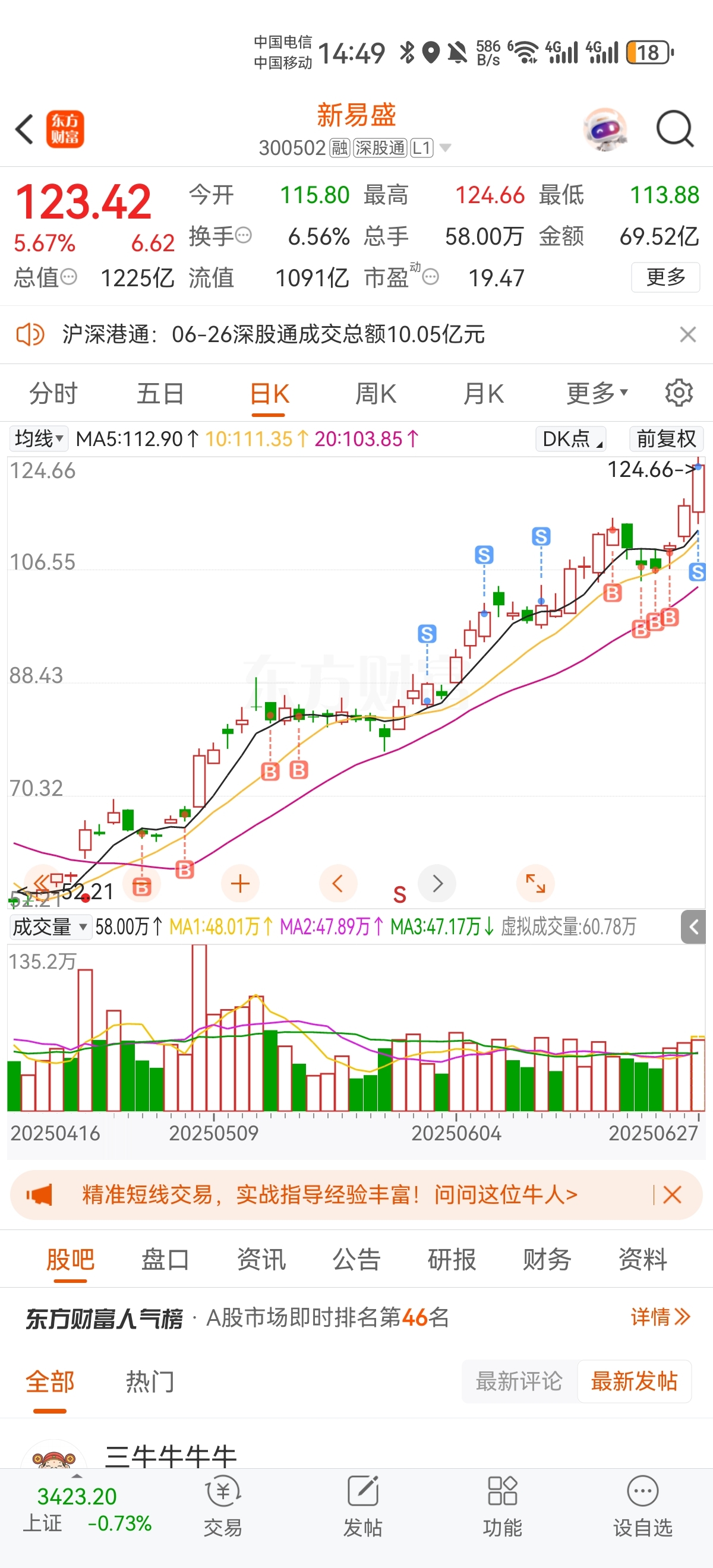This screenshot has height=1568, width=713.
Task: Tap the 20250604 date axis label
Action: (x=456, y=1133)
